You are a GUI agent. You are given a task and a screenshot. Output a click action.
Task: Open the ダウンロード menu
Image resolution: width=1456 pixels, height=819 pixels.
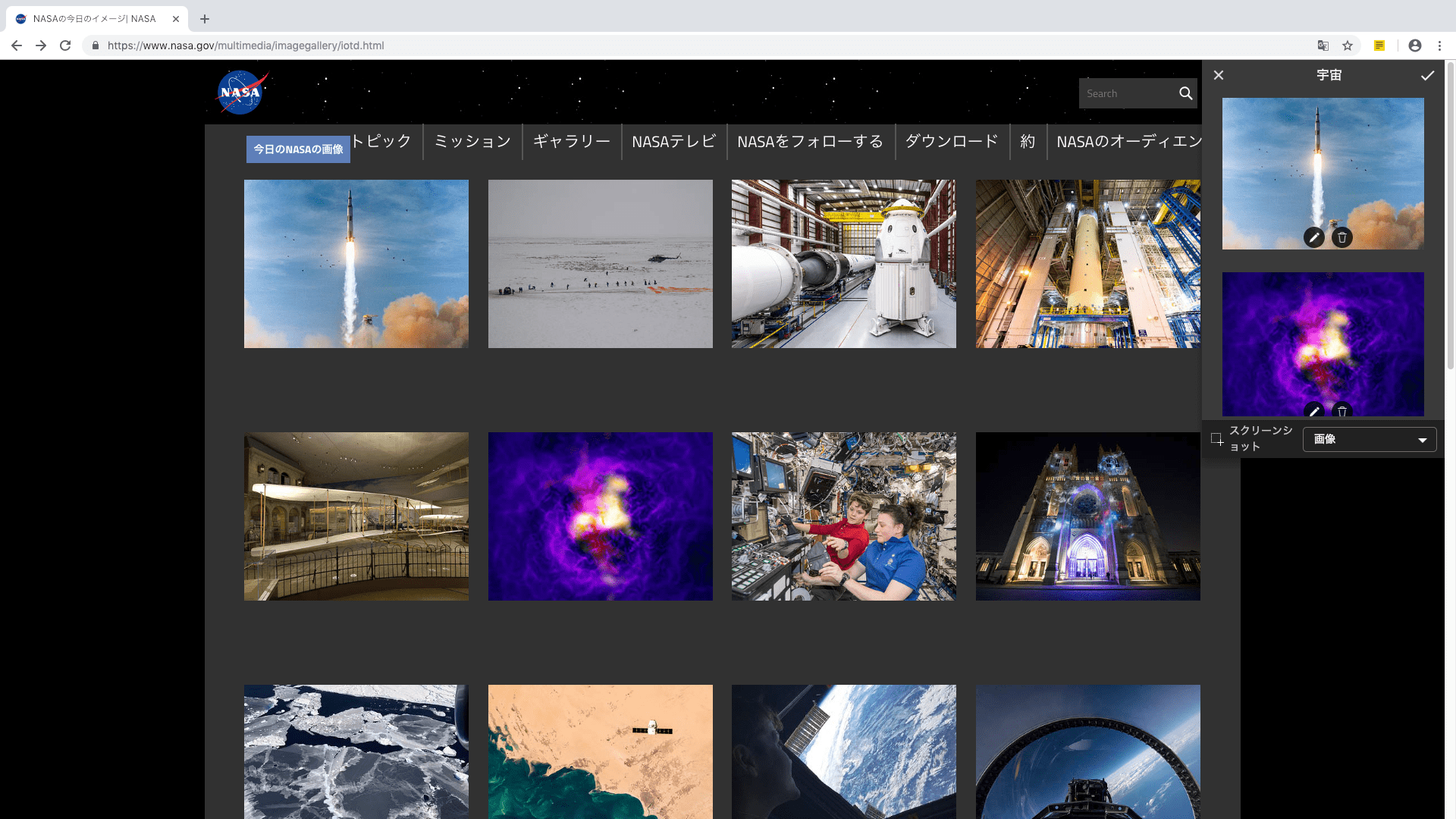point(952,141)
